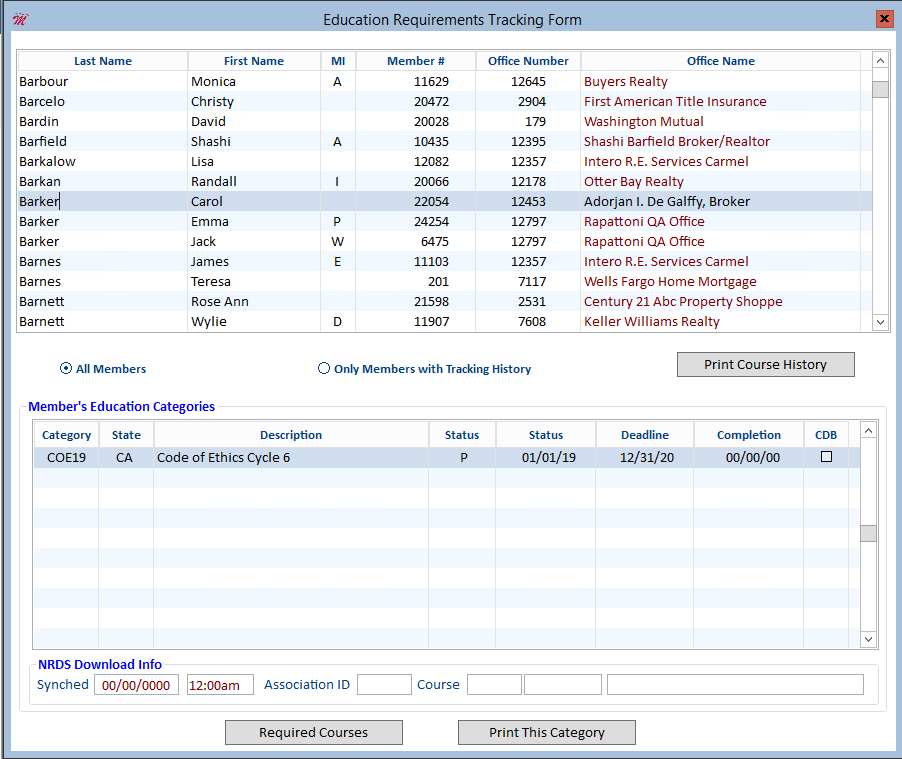Image resolution: width=902 pixels, height=759 pixels.
Task: Sort by the Last Name column header
Action: point(103,61)
